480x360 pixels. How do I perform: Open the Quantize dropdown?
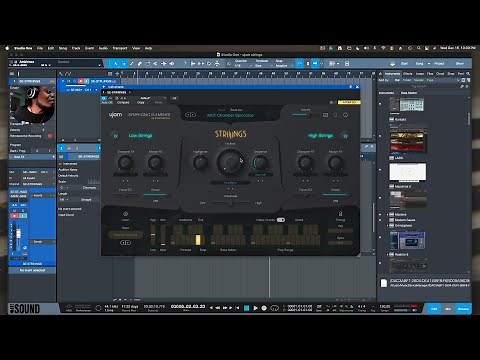pyautogui.click(x=243, y=63)
